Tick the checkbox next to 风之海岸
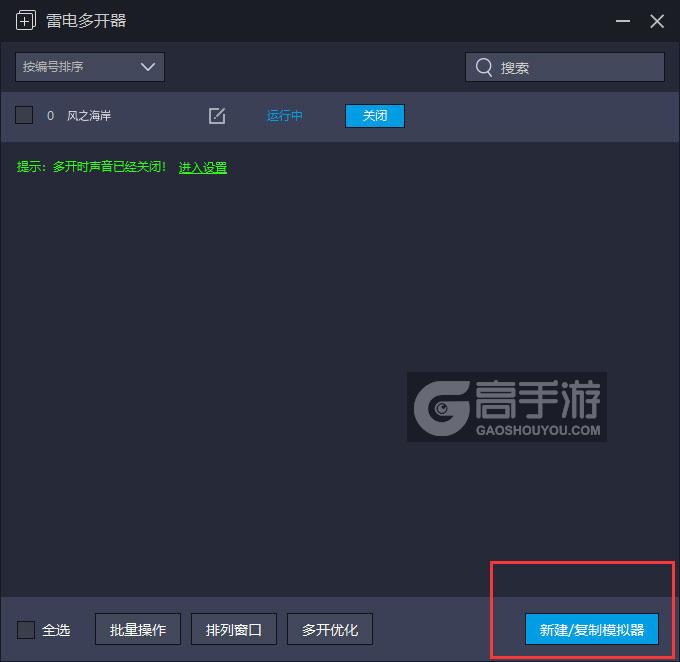The height and width of the screenshot is (662, 680). pos(24,115)
